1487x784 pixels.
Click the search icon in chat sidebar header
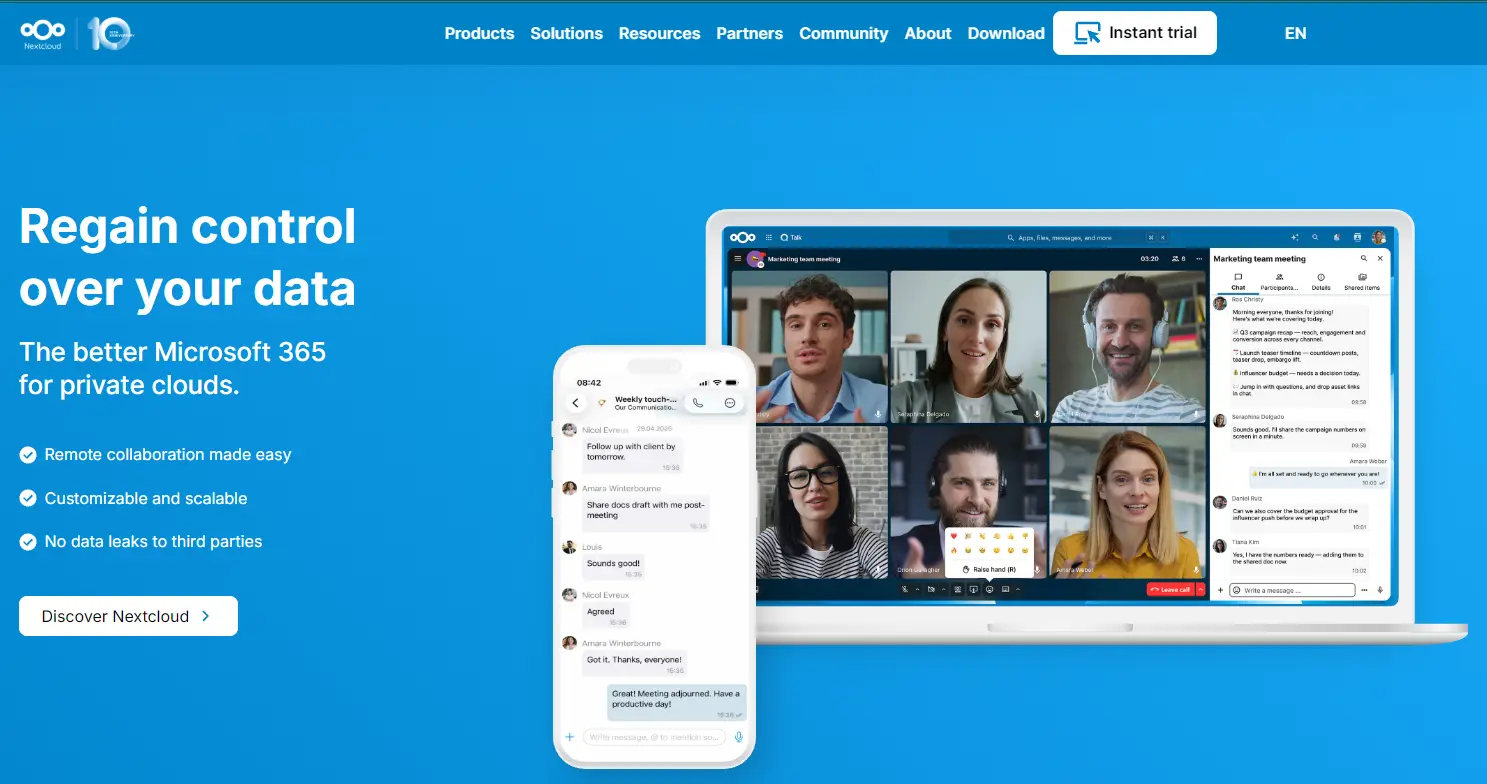1363,258
